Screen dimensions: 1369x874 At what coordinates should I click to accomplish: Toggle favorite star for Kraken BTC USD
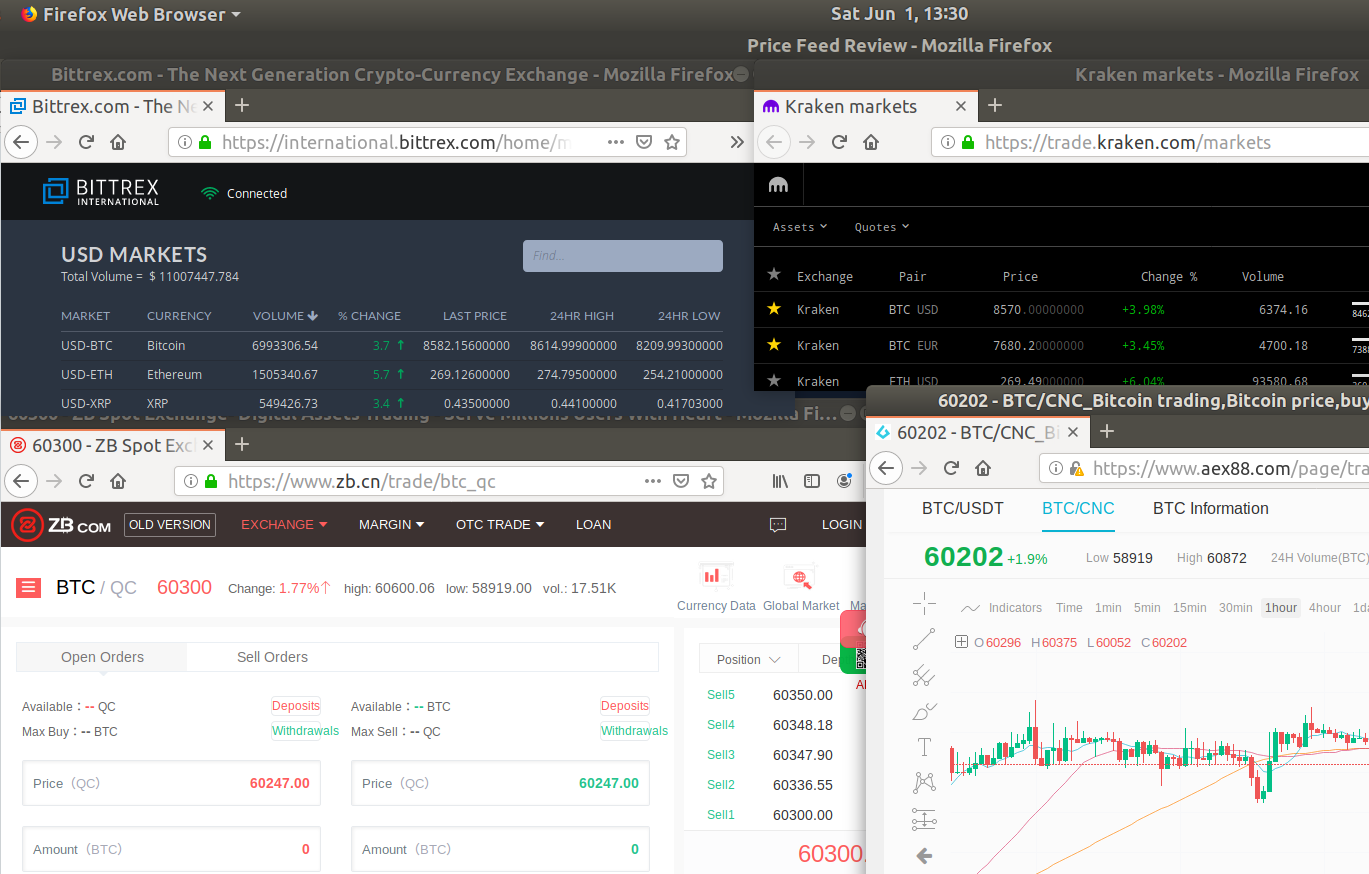[x=773, y=309]
